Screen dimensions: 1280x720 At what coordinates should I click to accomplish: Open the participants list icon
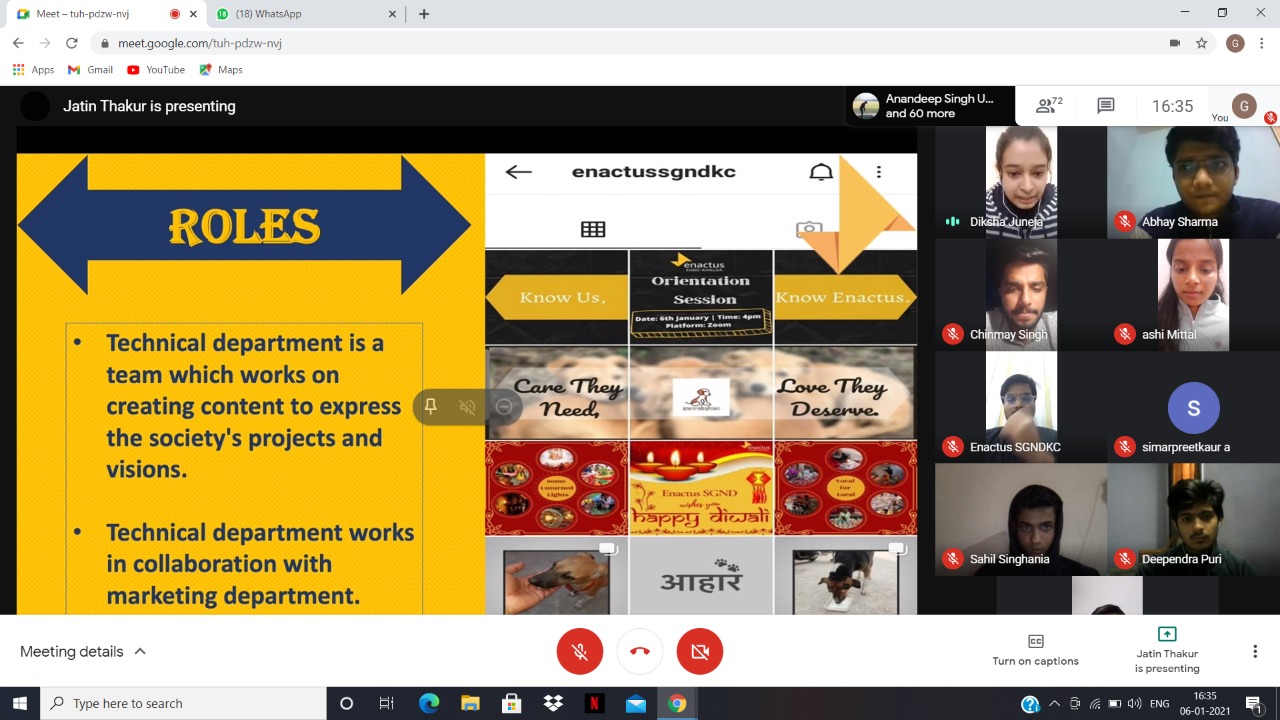(x=1049, y=105)
